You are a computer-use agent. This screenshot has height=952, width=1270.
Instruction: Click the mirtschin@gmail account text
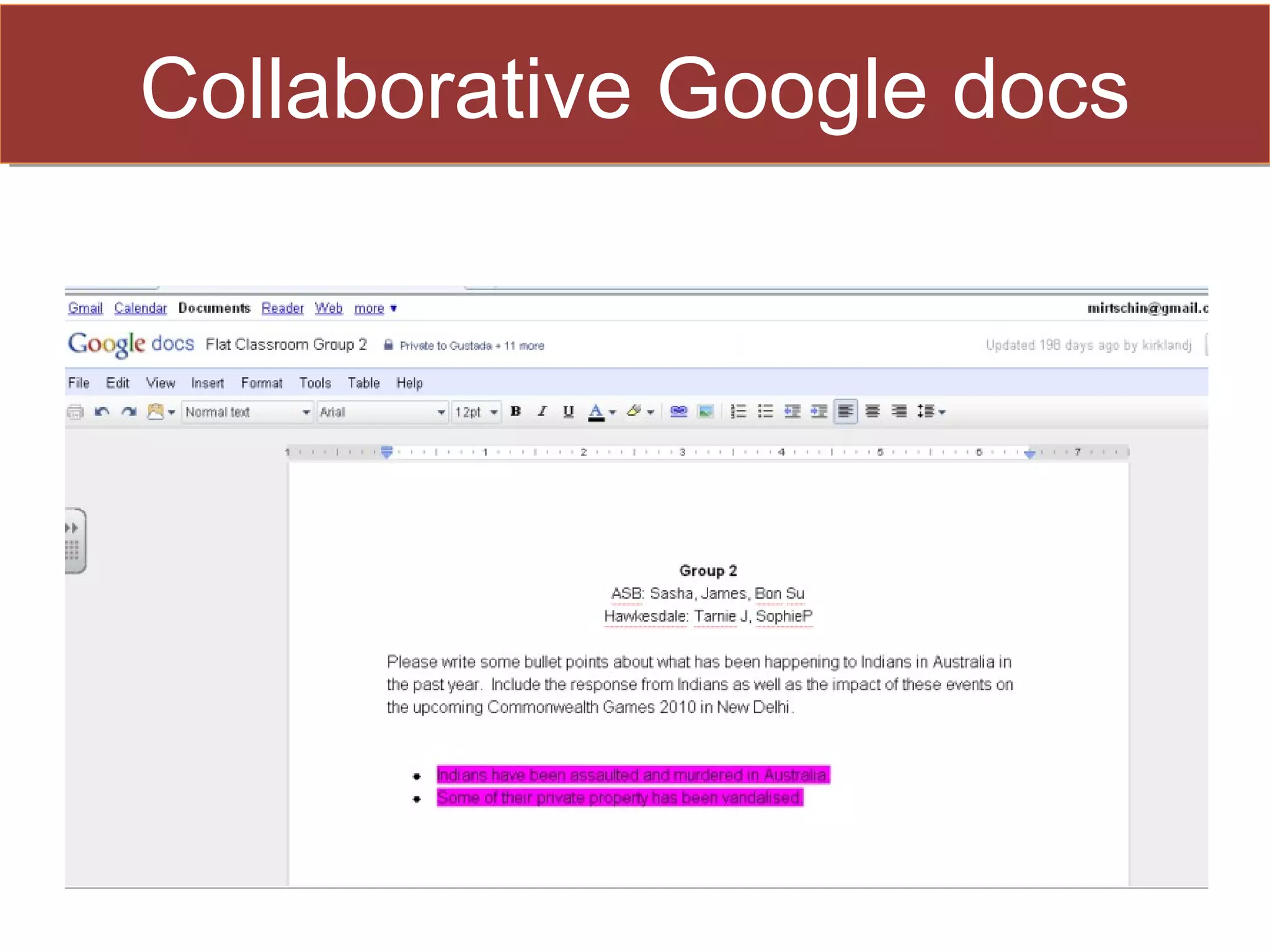(x=1147, y=308)
